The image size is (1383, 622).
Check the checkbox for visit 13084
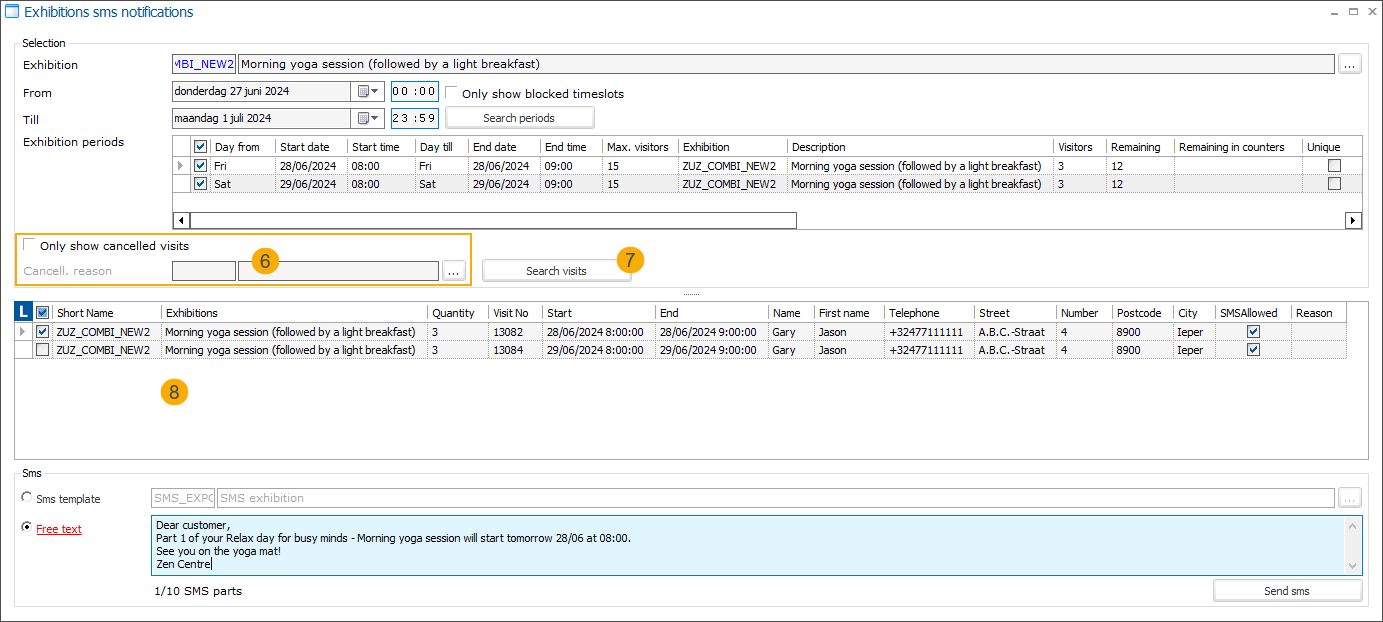click(42, 349)
